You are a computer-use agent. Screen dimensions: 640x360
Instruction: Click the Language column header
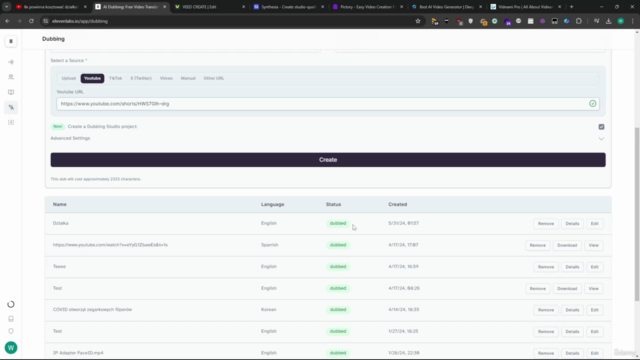[x=272, y=204]
